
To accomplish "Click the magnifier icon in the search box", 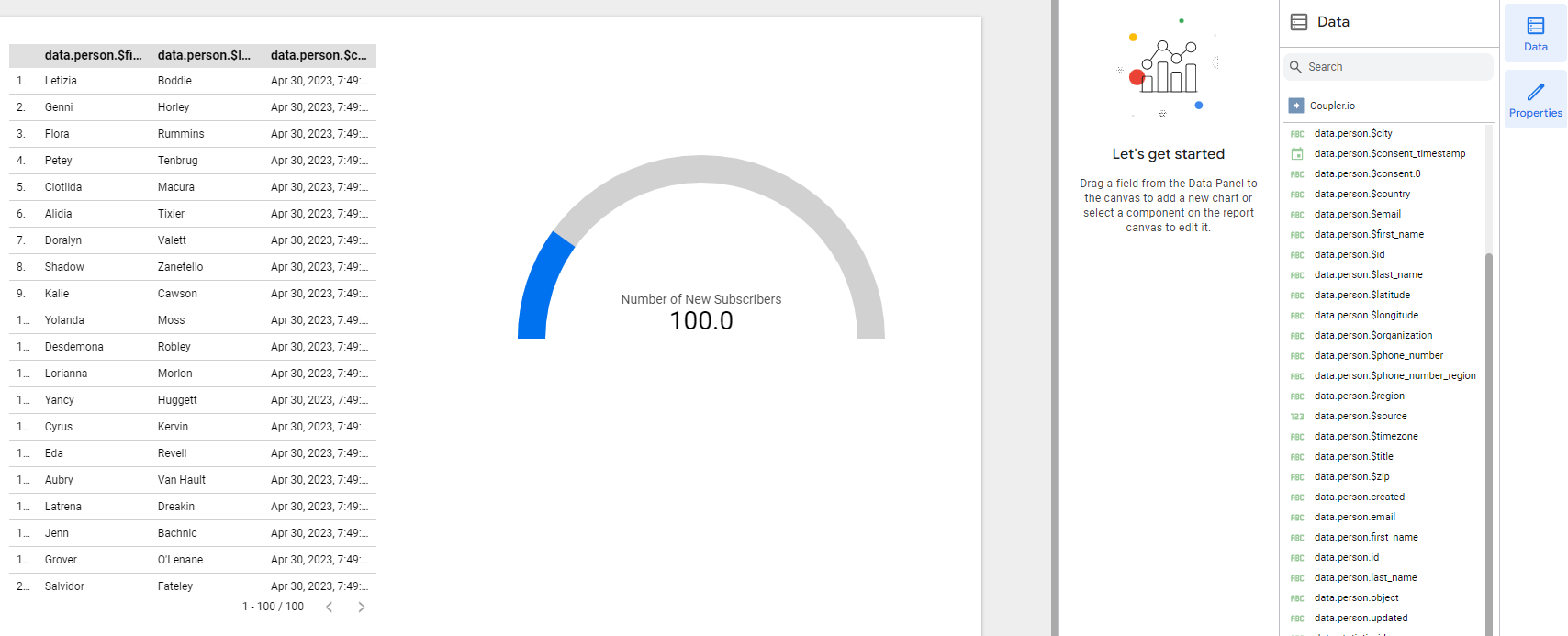I will 1295,67.
